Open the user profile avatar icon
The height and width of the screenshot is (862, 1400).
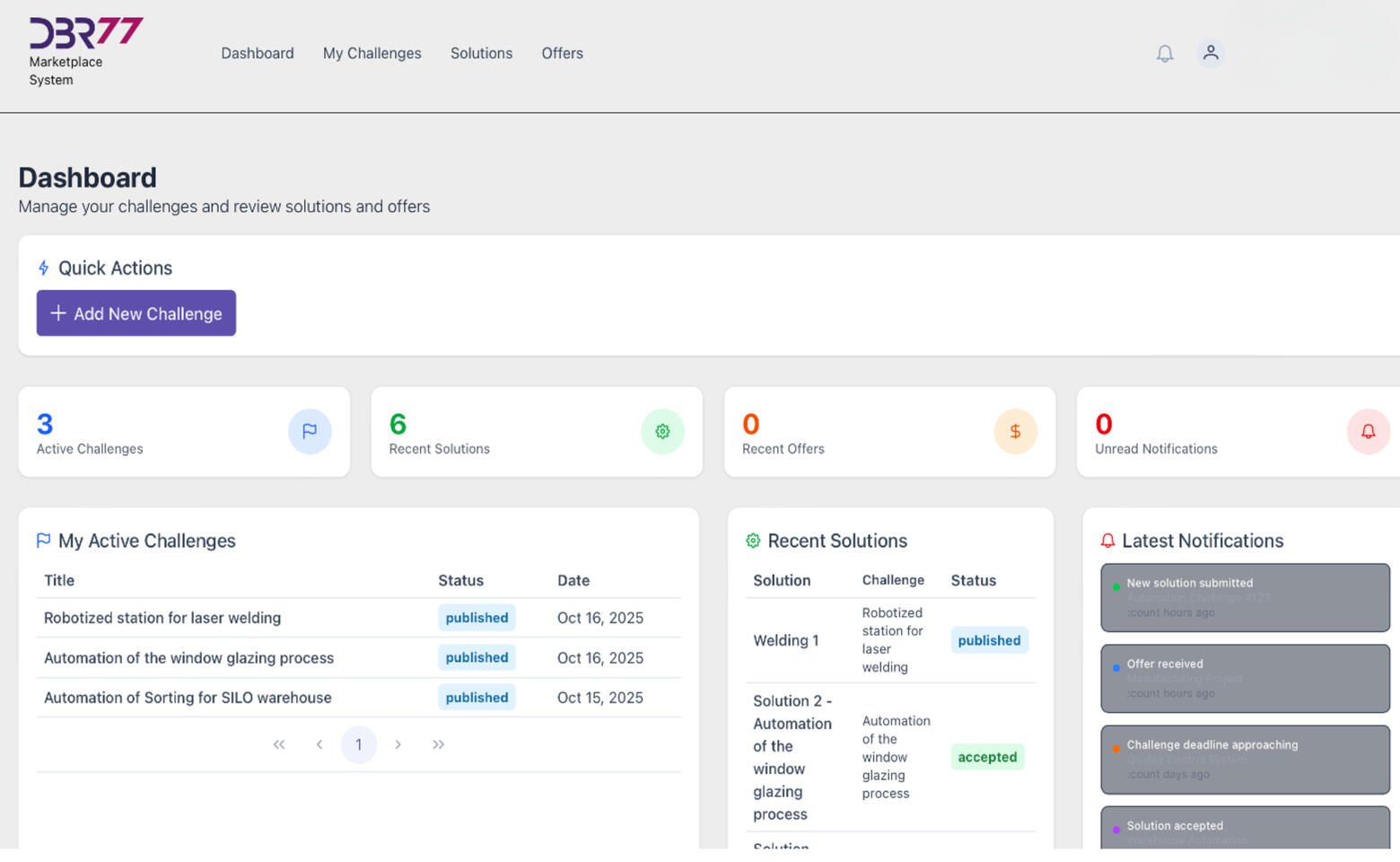(x=1211, y=53)
